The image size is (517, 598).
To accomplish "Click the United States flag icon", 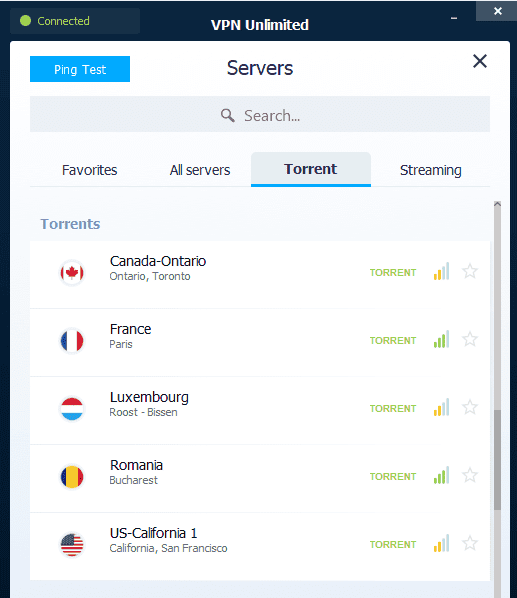I will click(72, 545).
